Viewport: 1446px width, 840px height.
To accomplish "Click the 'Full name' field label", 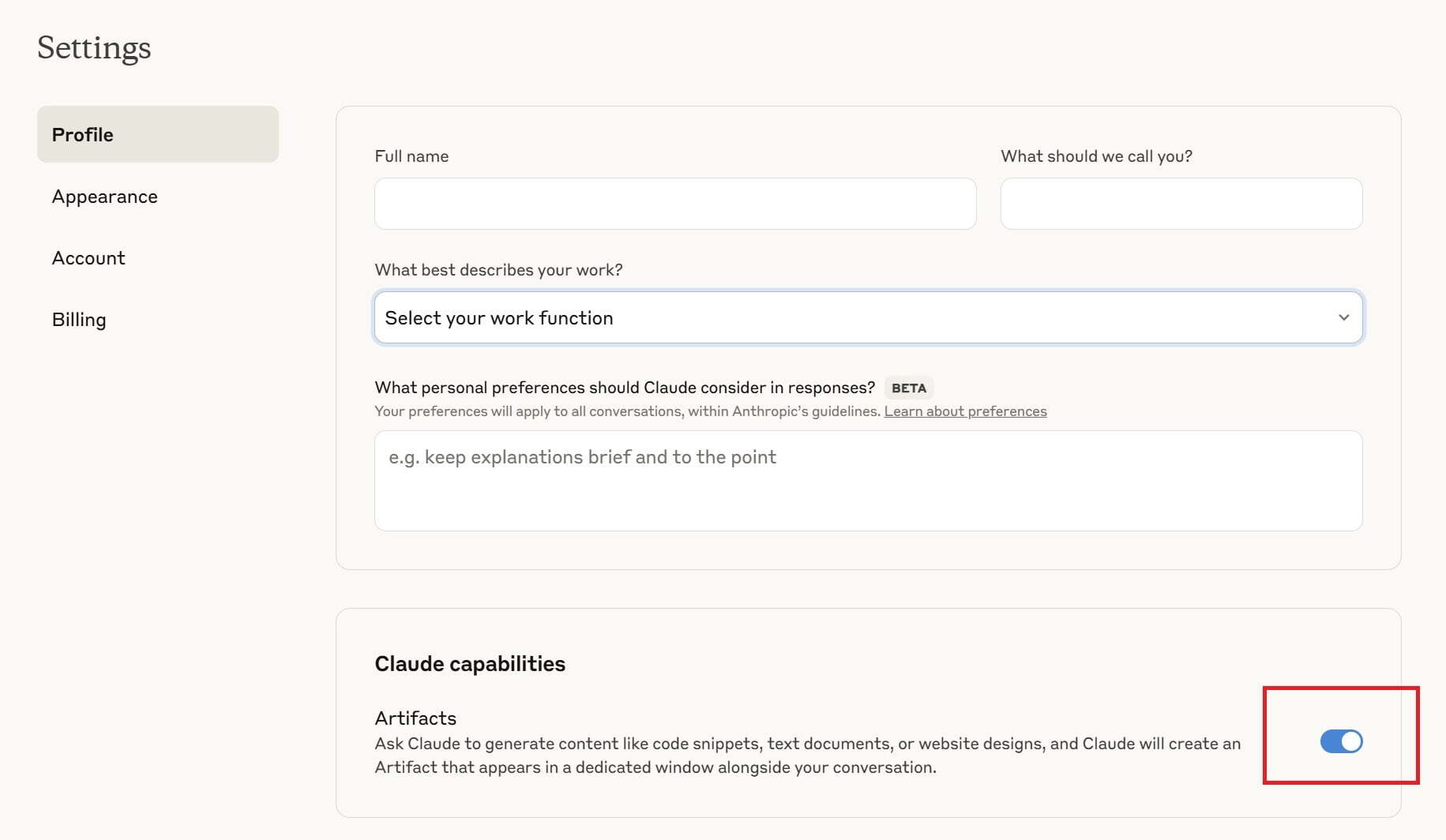I will (x=411, y=156).
